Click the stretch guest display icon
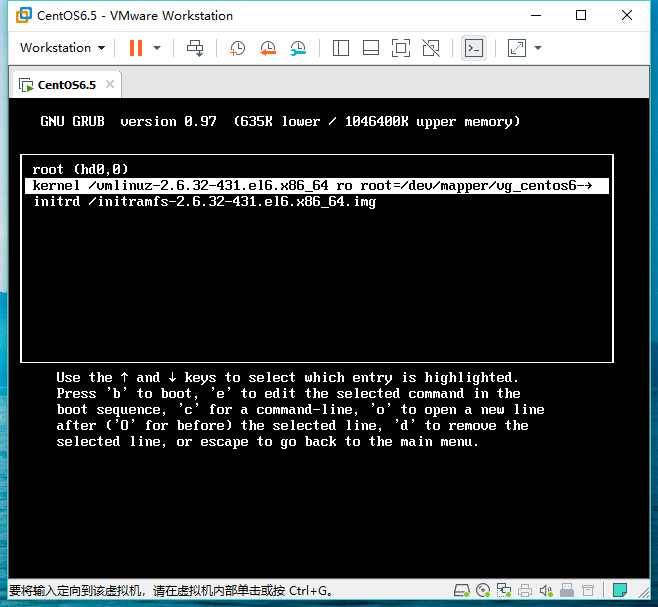This screenshot has width=658, height=607. 517,48
